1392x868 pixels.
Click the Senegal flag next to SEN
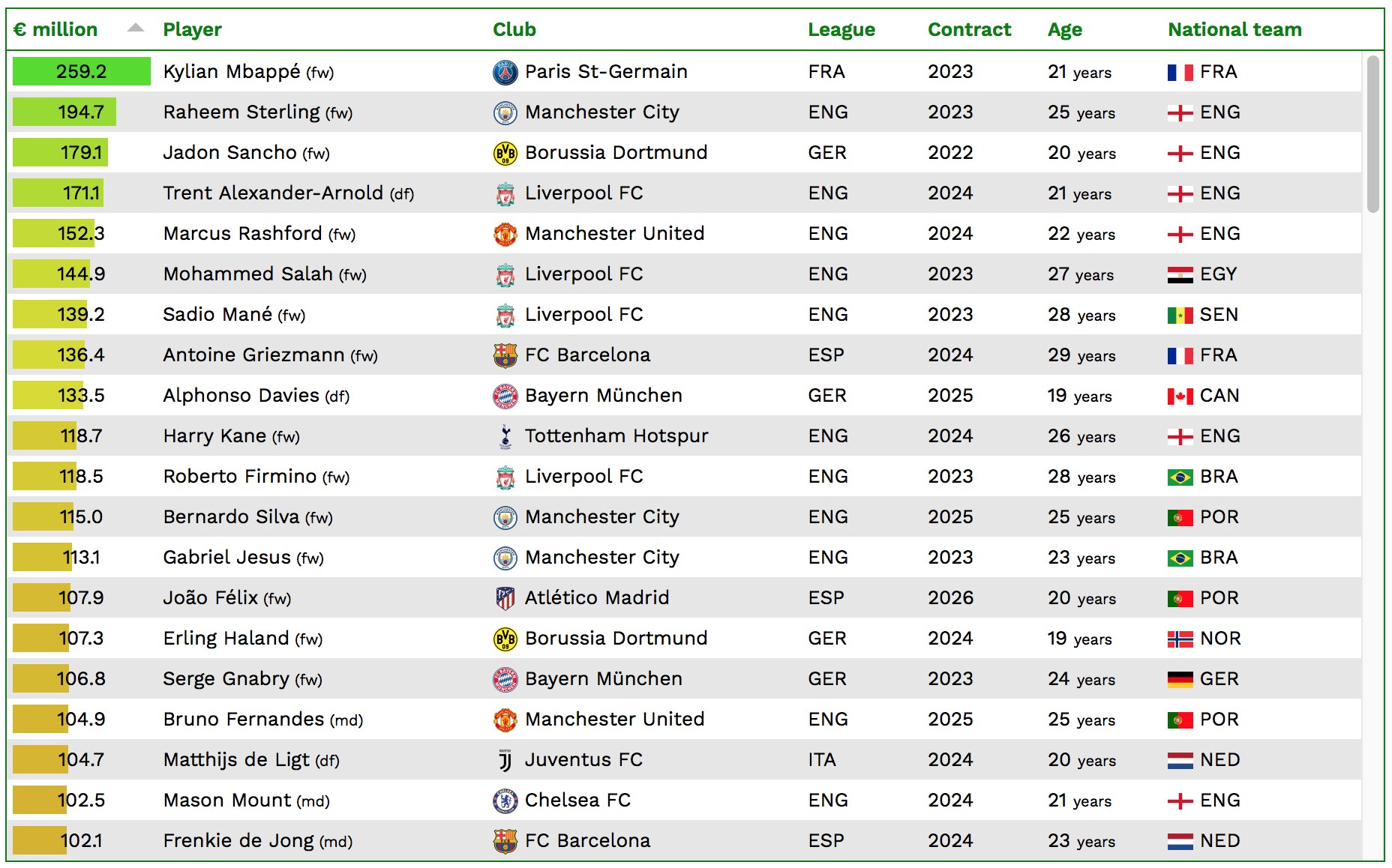click(x=1180, y=315)
